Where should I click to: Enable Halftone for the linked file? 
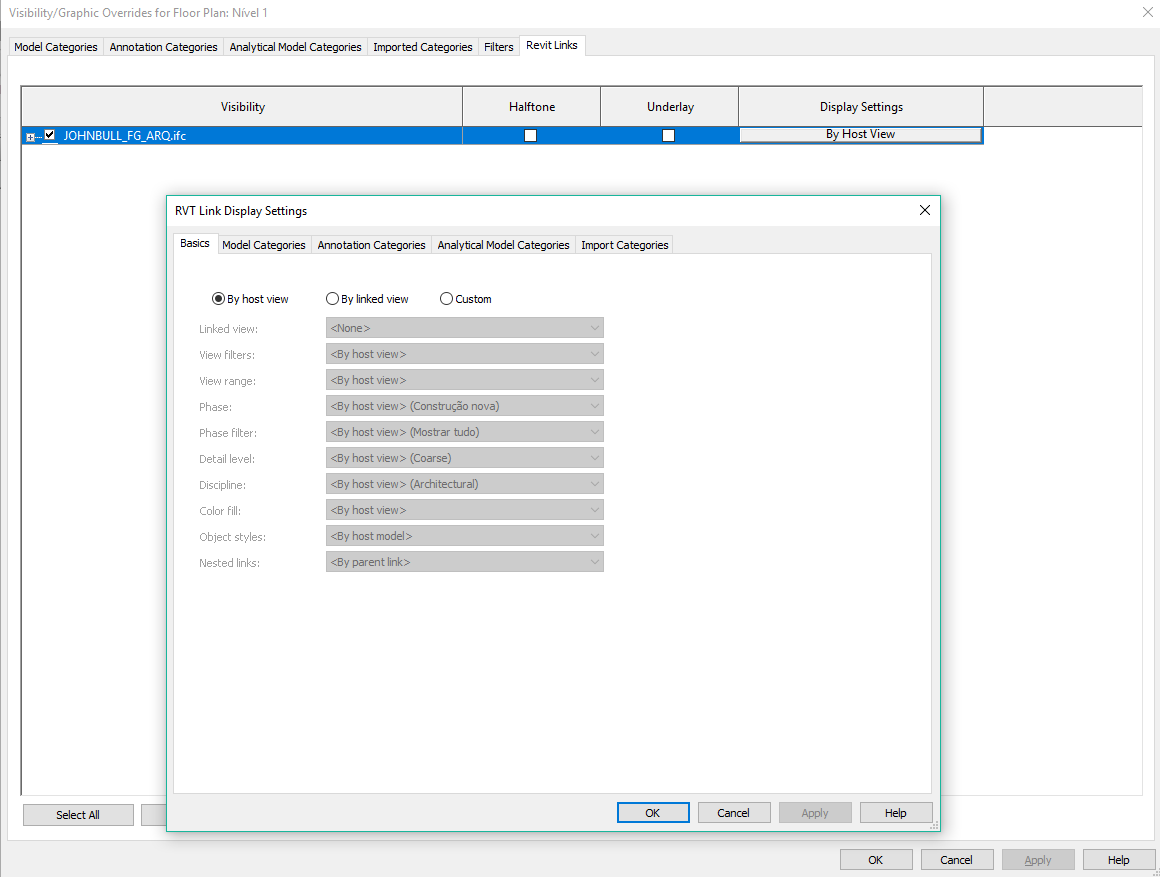pos(531,136)
